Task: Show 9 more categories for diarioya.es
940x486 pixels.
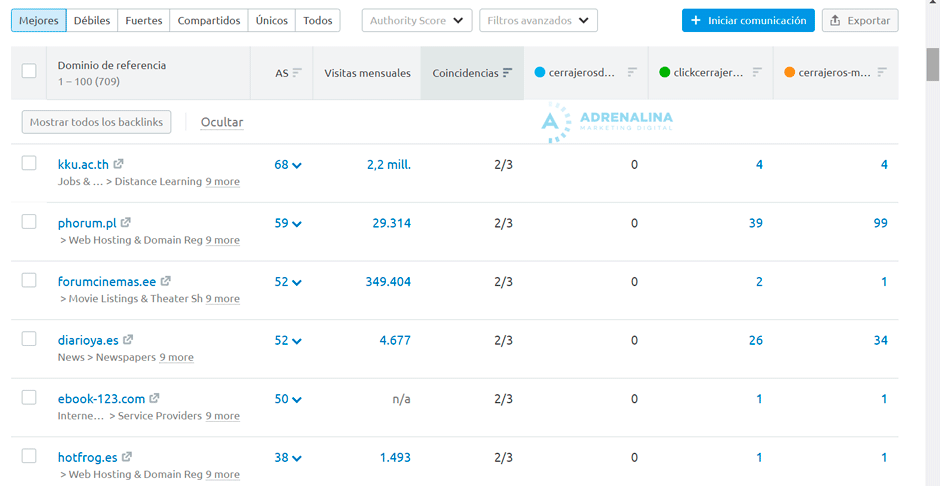Action: pyautogui.click(x=176, y=357)
